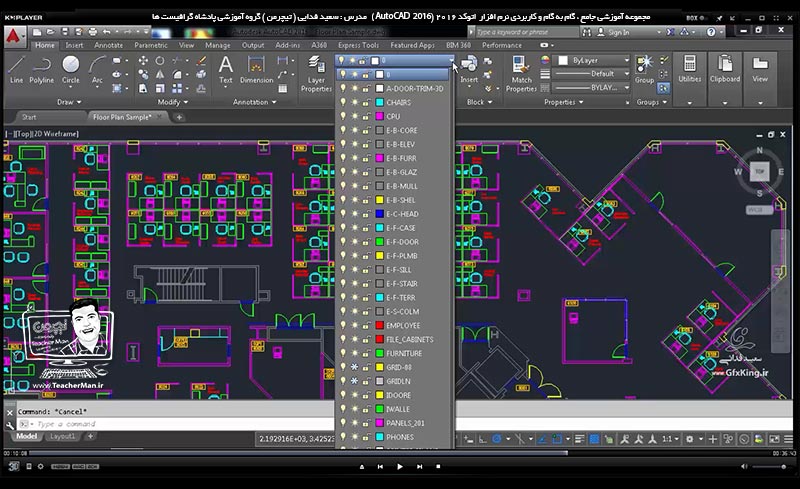Screen dimensions: 800x489
Task: Toggle freeze on GRID-88 layer
Action: click(x=355, y=367)
